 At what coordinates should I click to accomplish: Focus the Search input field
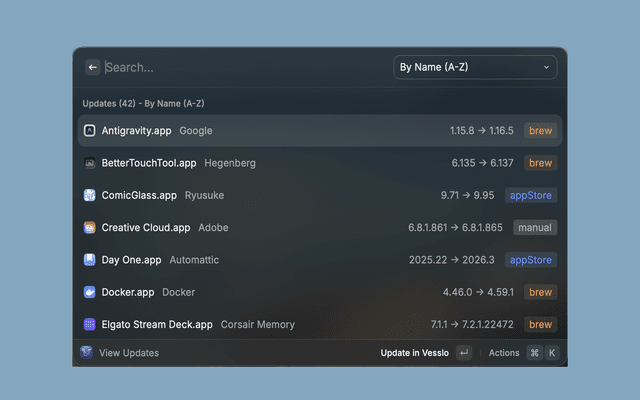pos(245,67)
